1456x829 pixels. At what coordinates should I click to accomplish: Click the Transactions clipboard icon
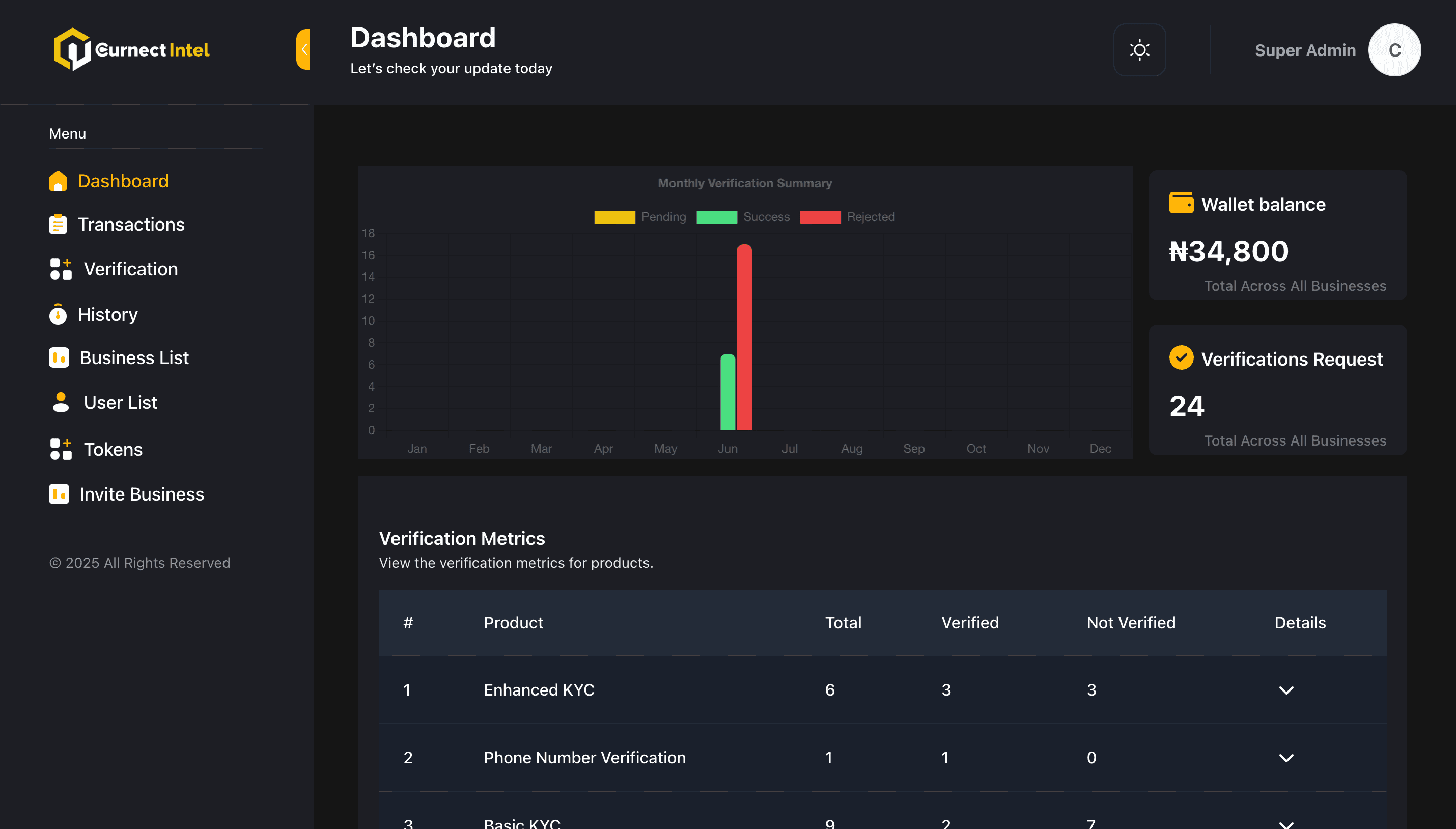tap(58, 225)
